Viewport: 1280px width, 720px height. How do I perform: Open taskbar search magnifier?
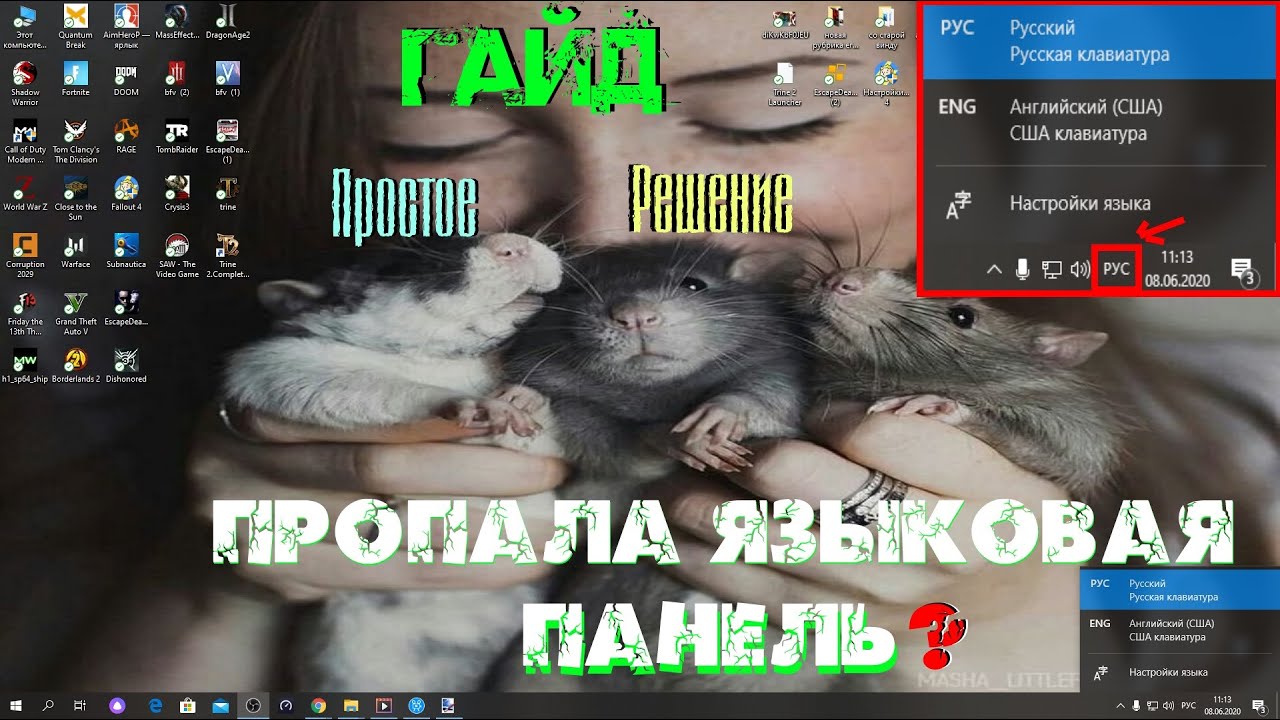(x=49, y=705)
